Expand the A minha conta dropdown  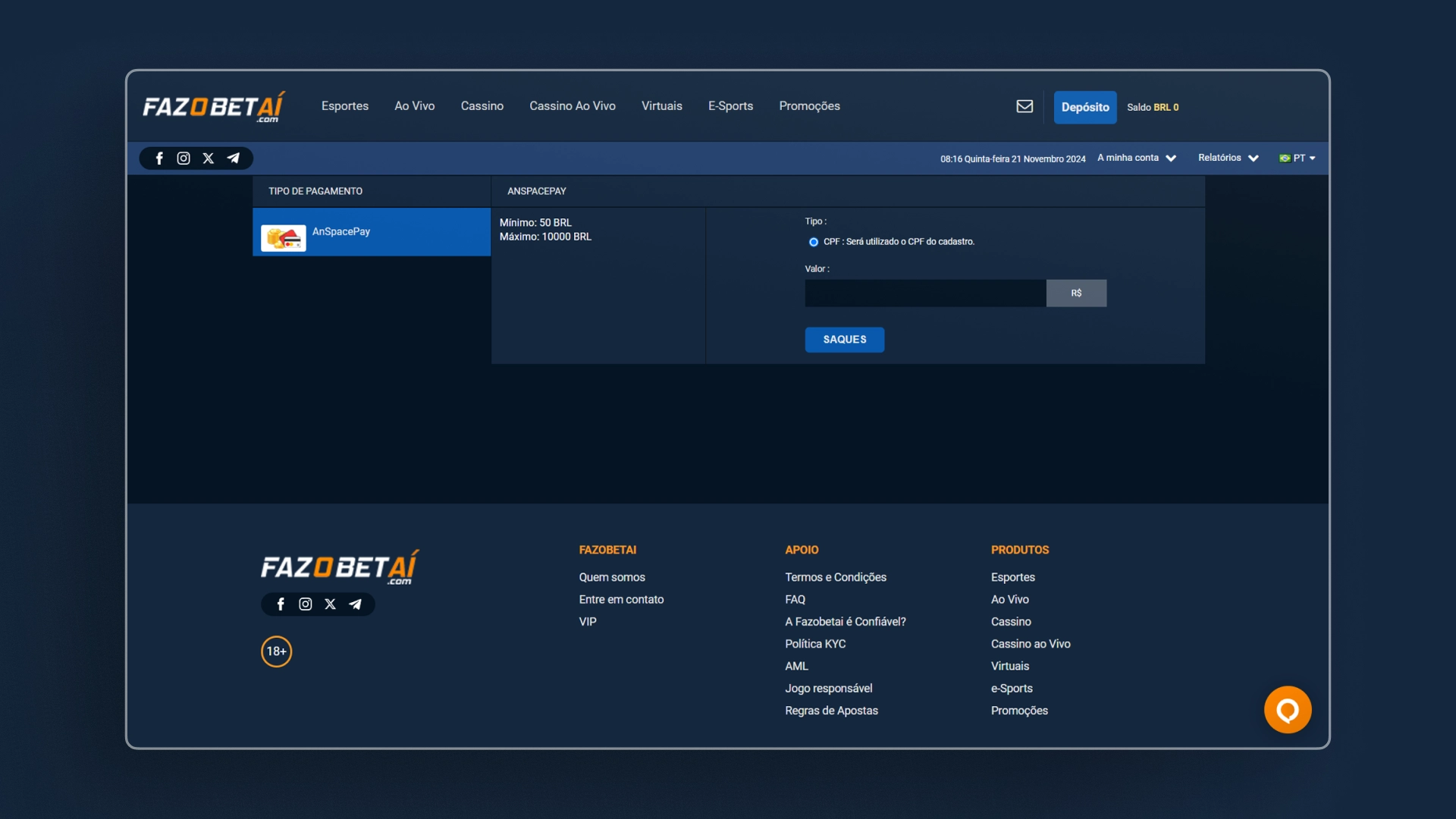(x=1137, y=158)
